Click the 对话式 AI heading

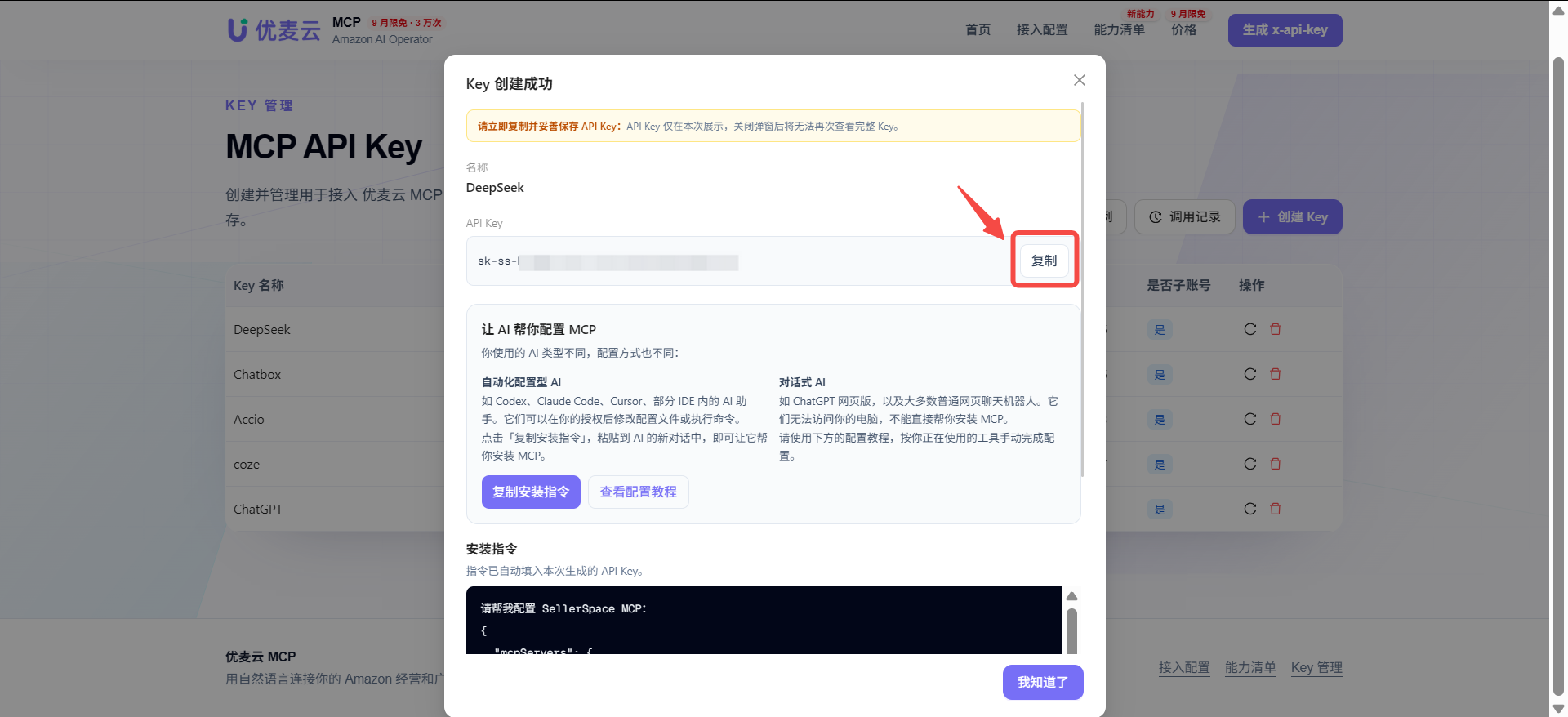802,382
